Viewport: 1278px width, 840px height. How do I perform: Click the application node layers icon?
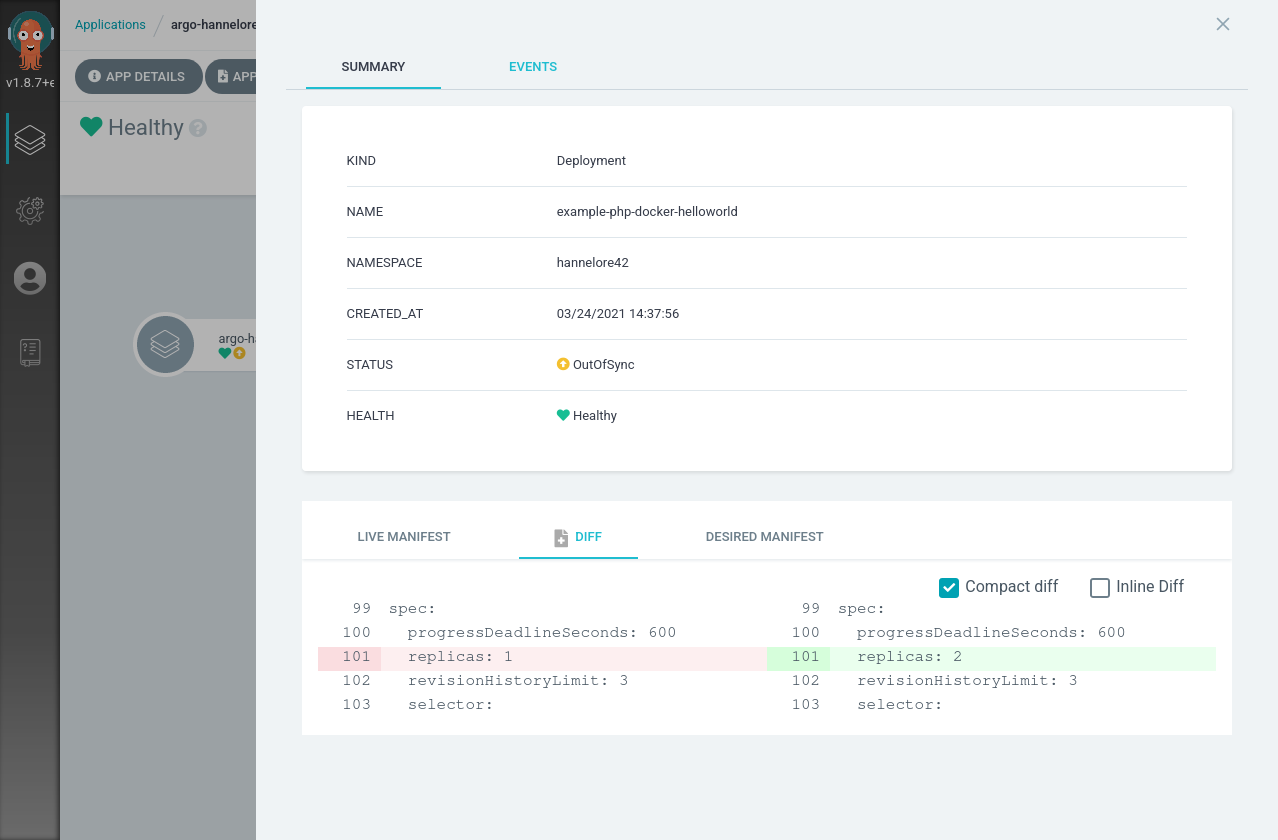pos(165,344)
